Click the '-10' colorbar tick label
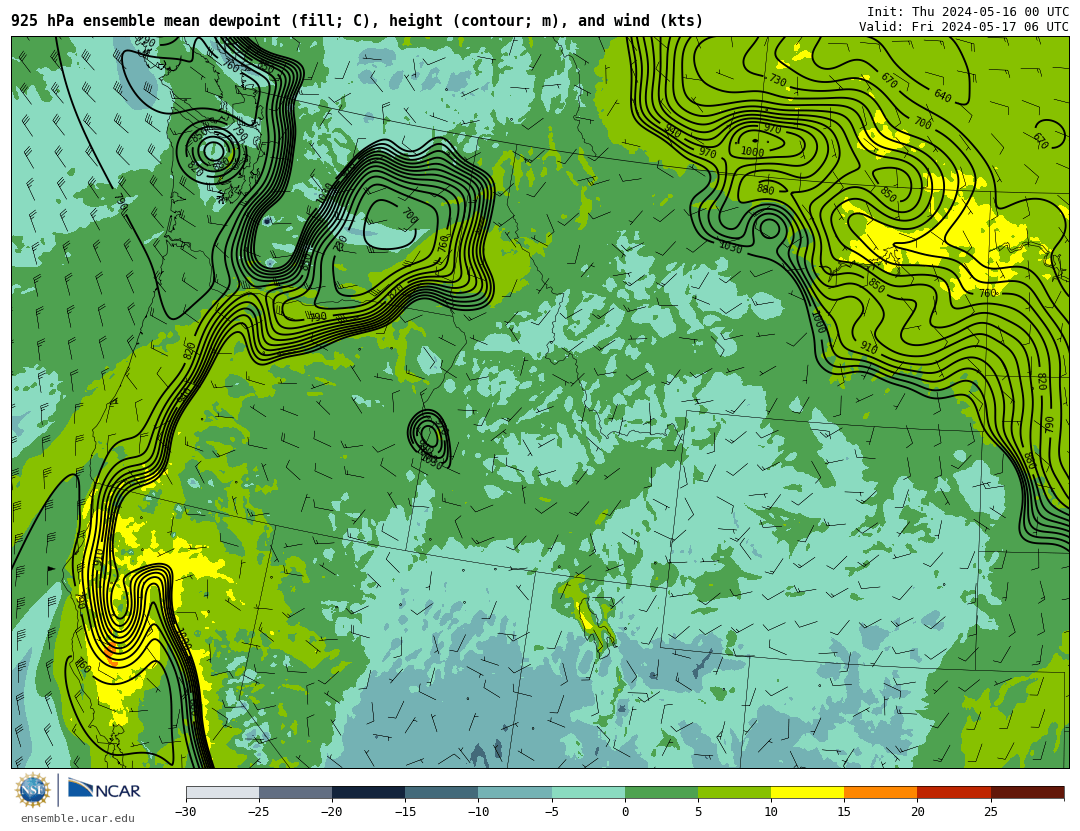The image size is (1080, 831). click(478, 812)
